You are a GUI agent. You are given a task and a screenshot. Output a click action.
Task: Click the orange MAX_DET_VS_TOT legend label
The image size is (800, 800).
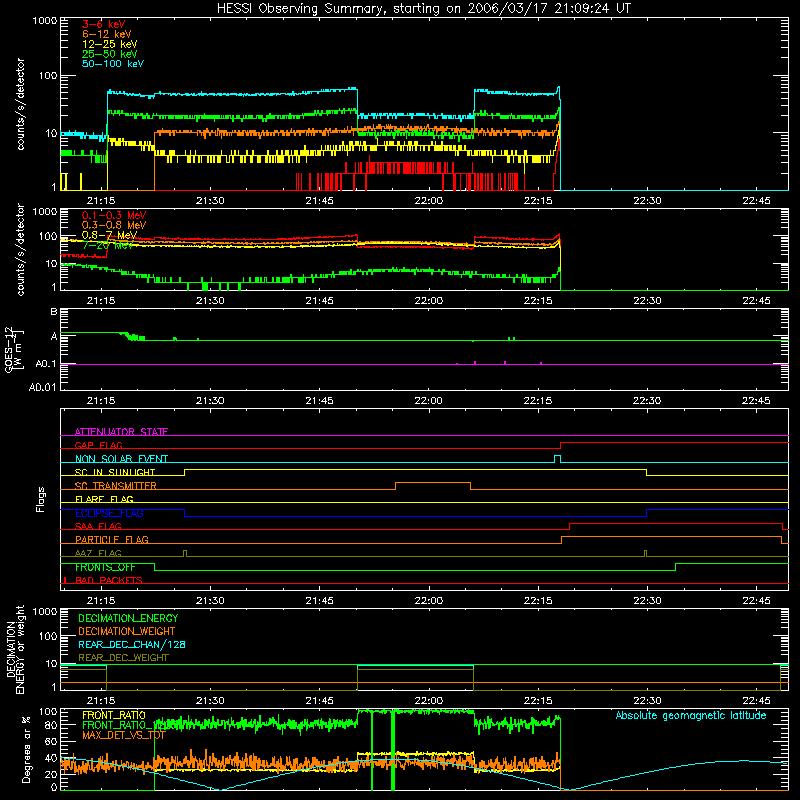coord(124,735)
